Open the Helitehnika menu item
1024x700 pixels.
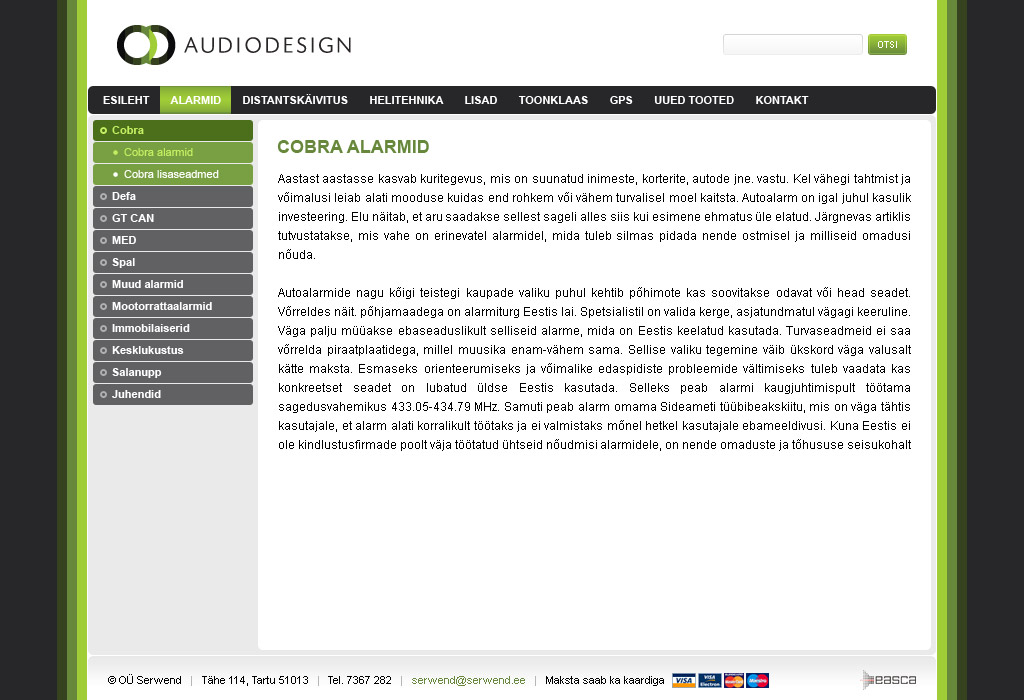click(406, 100)
